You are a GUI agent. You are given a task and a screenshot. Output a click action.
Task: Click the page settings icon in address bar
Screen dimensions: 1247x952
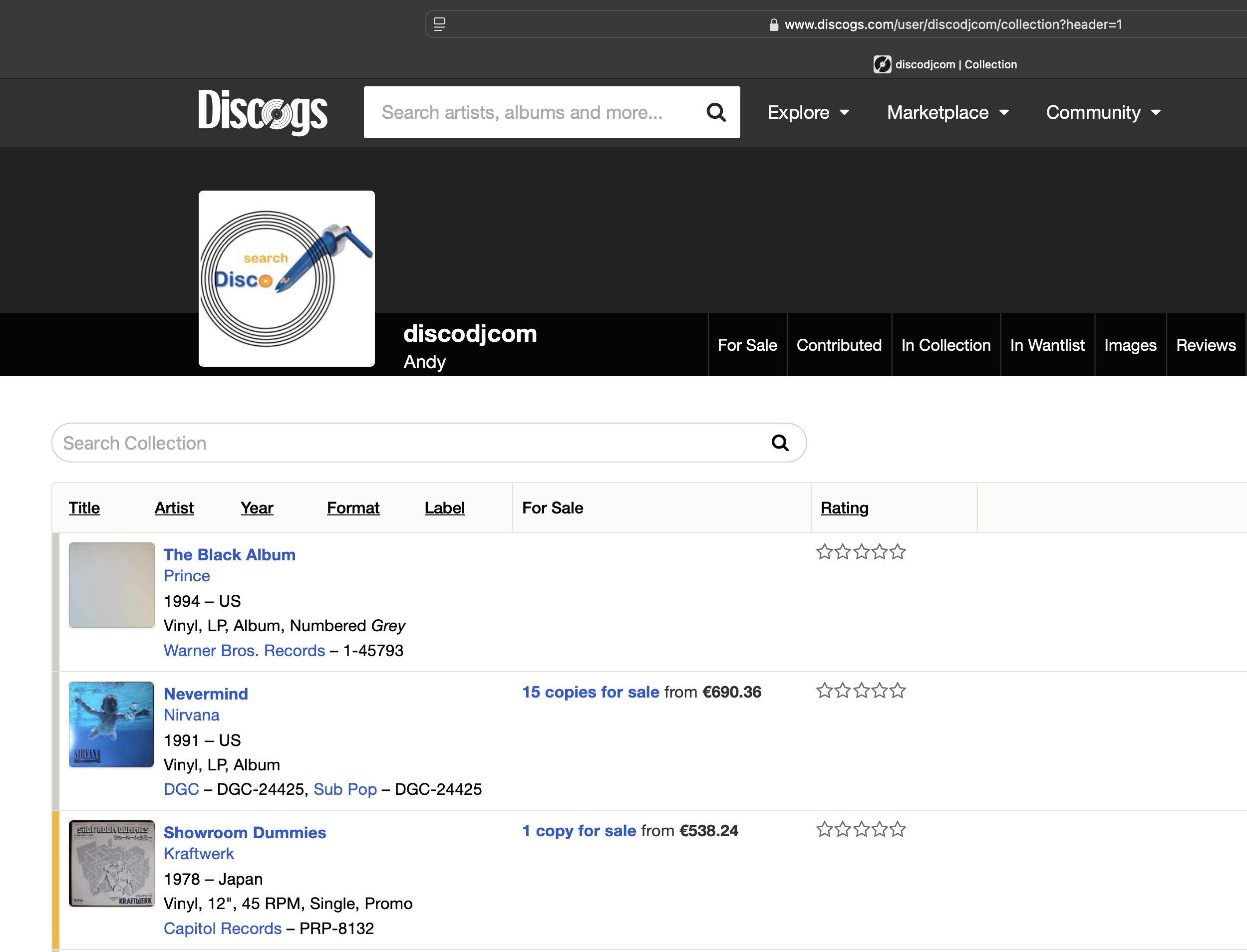[x=439, y=24]
